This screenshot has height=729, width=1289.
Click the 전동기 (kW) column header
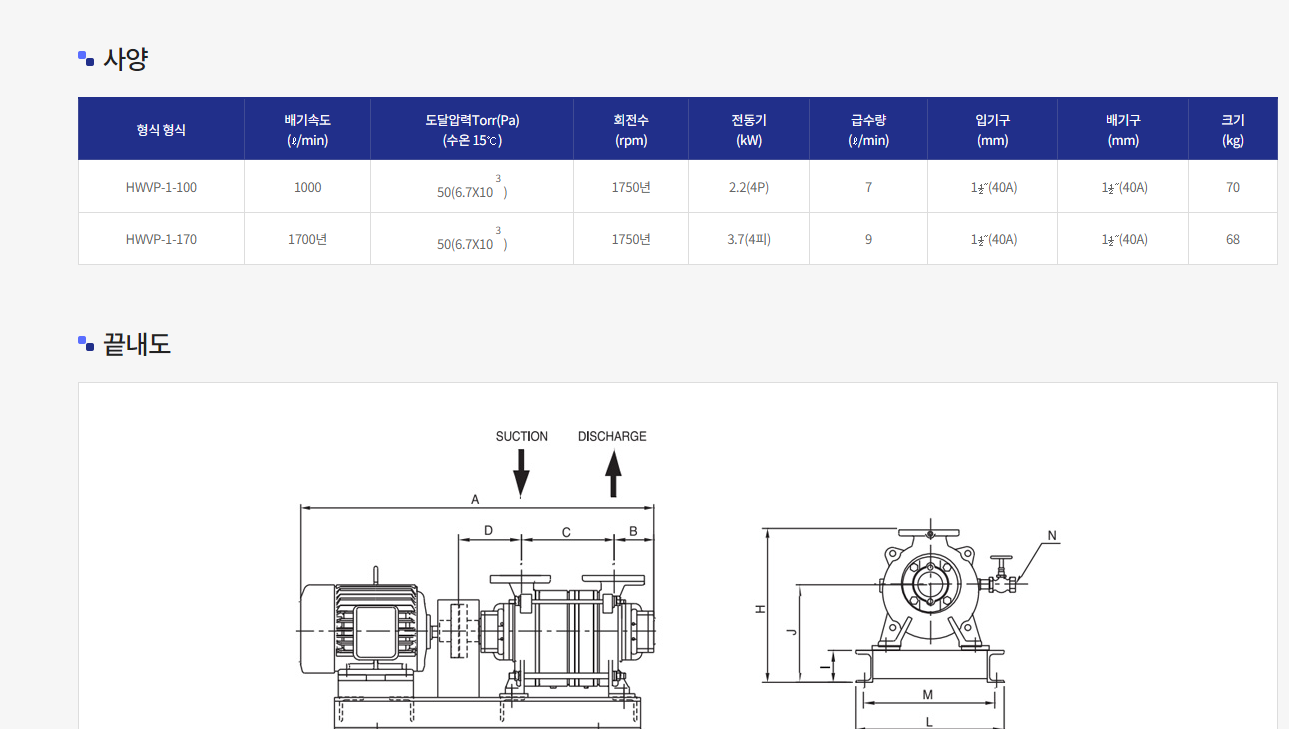point(749,129)
